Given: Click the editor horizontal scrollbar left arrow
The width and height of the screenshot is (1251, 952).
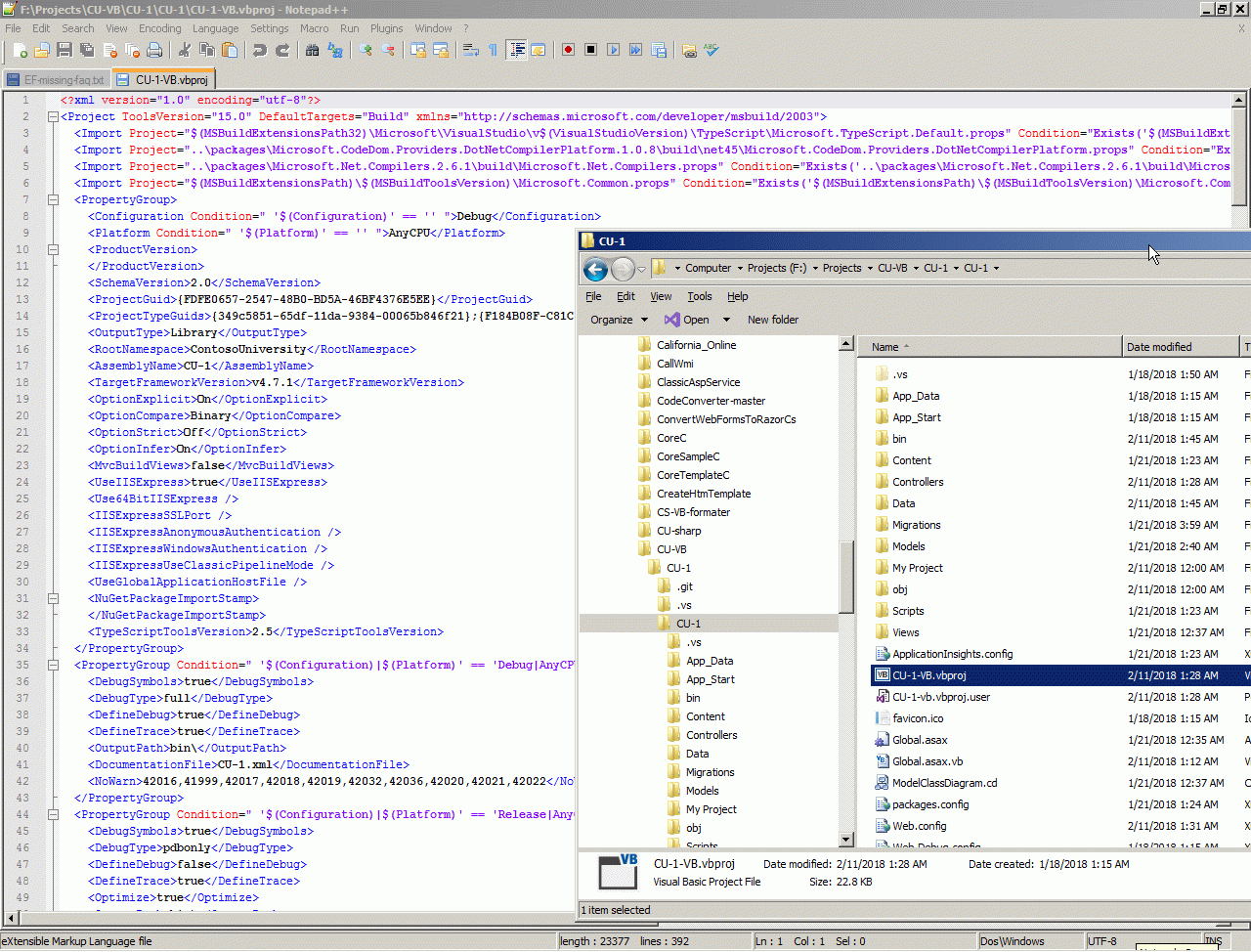Looking at the screenshot, I should (x=12, y=919).
